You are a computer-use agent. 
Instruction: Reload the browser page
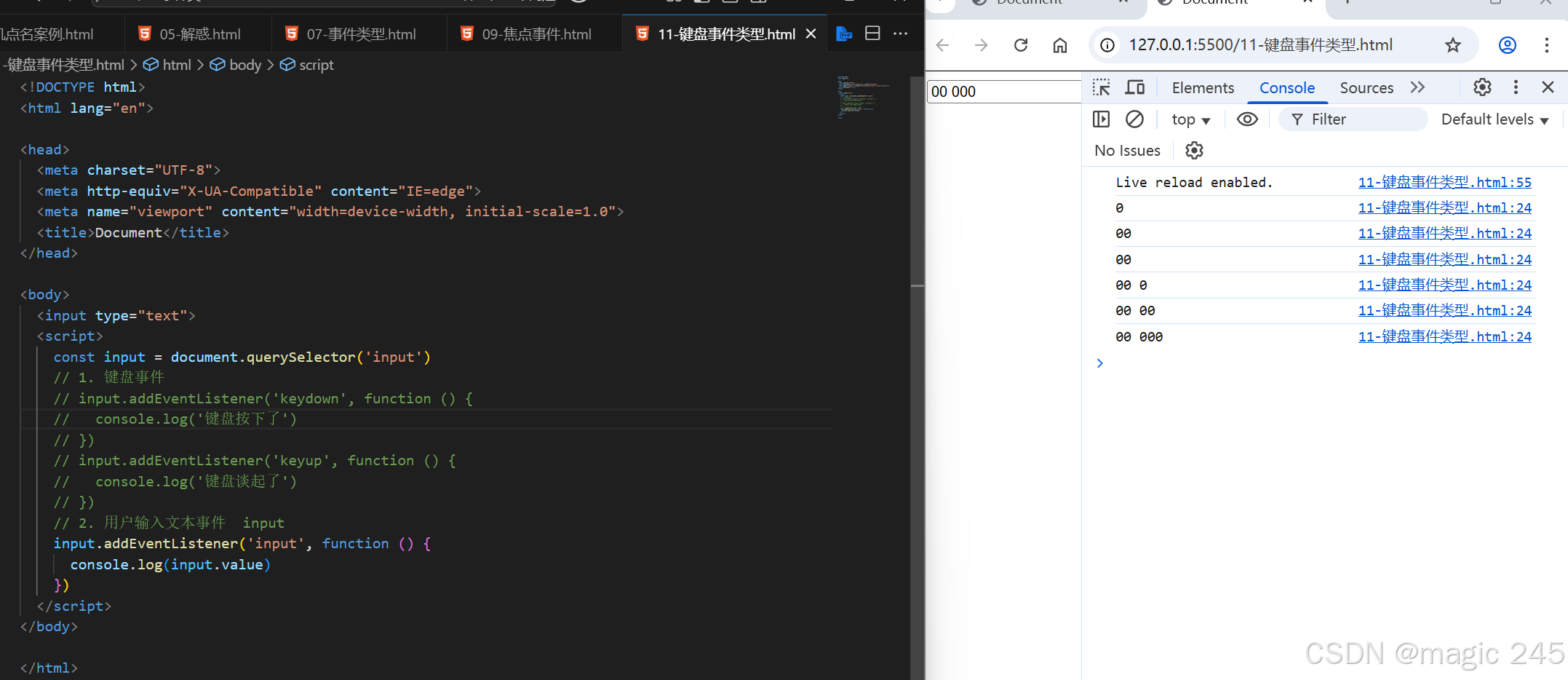(1021, 45)
